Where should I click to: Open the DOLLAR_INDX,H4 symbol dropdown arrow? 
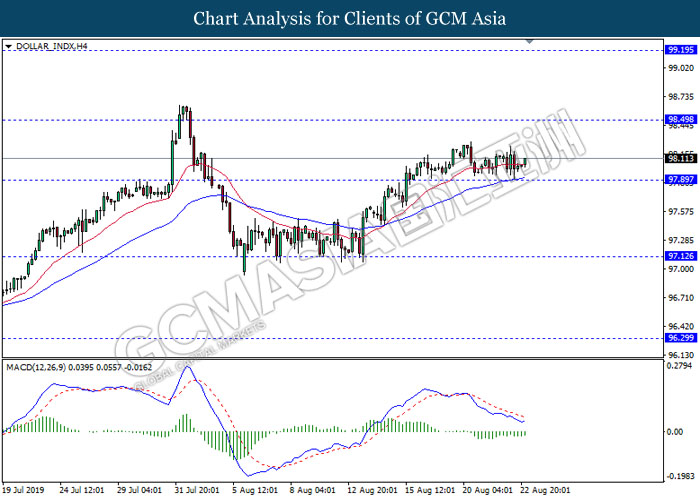coord(8,46)
